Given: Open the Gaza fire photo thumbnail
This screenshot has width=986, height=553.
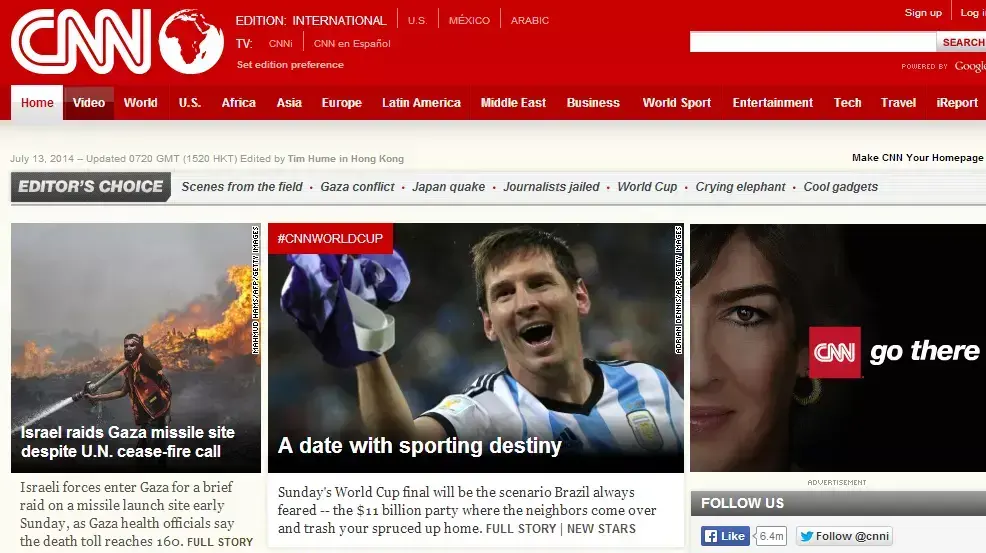Looking at the screenshot, I should [x=136, y=348].
